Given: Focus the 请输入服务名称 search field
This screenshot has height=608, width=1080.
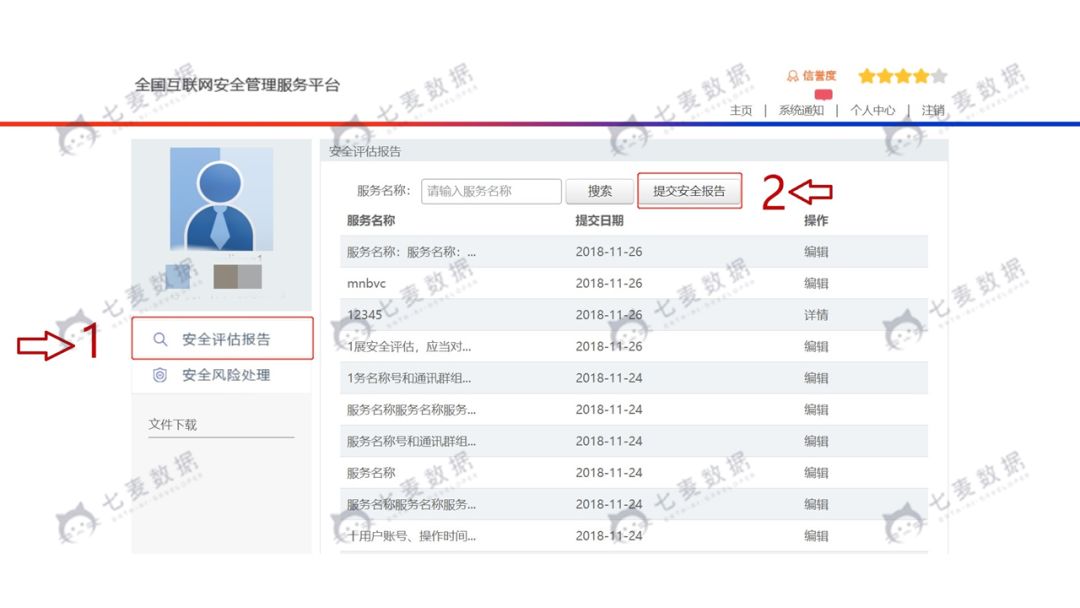Looking at the screenshot, I should [491, 191].
